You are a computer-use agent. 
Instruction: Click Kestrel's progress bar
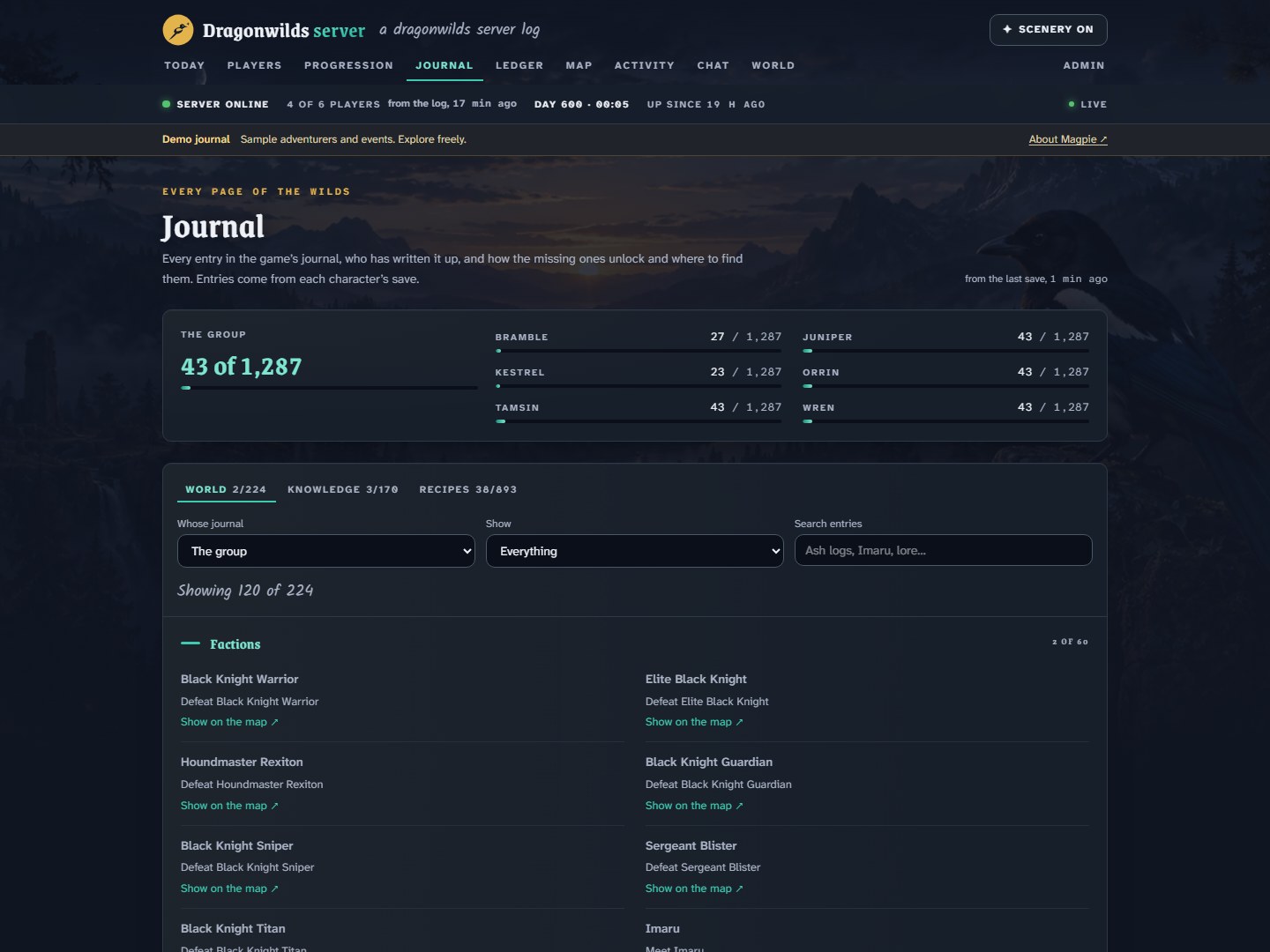[x=639, y=386]
